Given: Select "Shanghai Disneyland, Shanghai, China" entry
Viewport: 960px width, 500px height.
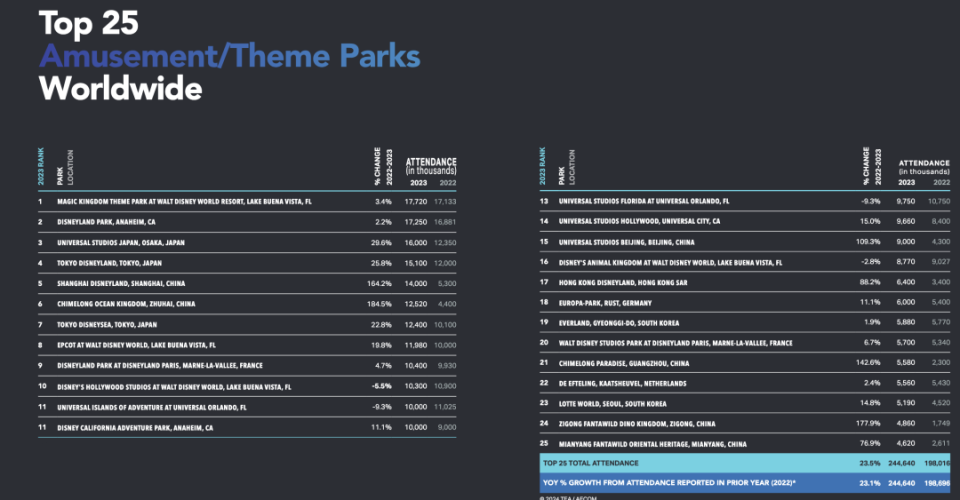Looking at the screenshot, I should [x=121, y=284].
